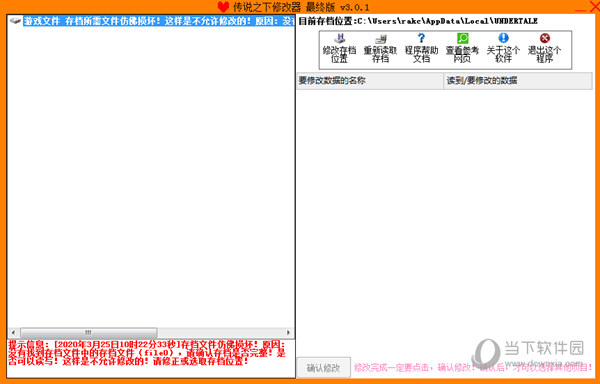Click the 目前存档位置 path label

click(418, 21)
